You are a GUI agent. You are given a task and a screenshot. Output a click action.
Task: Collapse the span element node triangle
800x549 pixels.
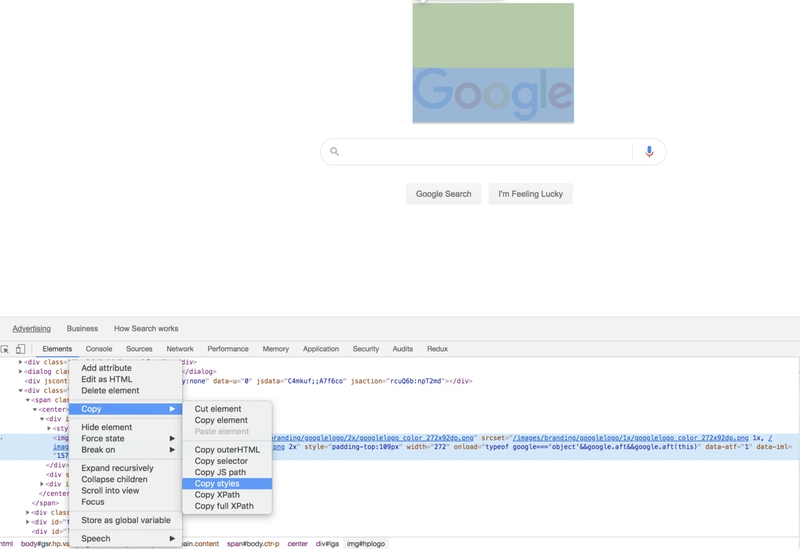pyautogui.click(x=28, y=400)
